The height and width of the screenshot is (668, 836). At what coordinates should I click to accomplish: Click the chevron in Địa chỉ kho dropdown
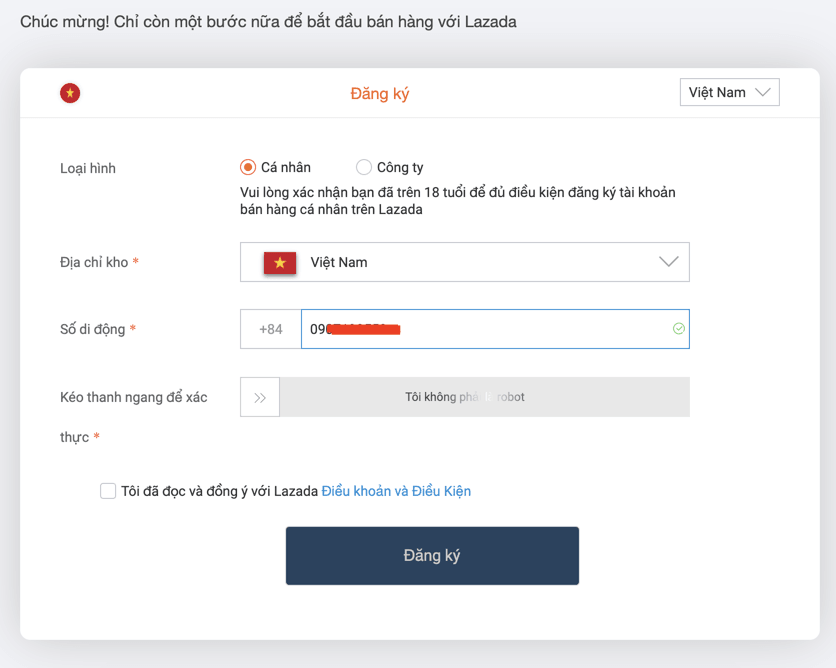[669, 262]
